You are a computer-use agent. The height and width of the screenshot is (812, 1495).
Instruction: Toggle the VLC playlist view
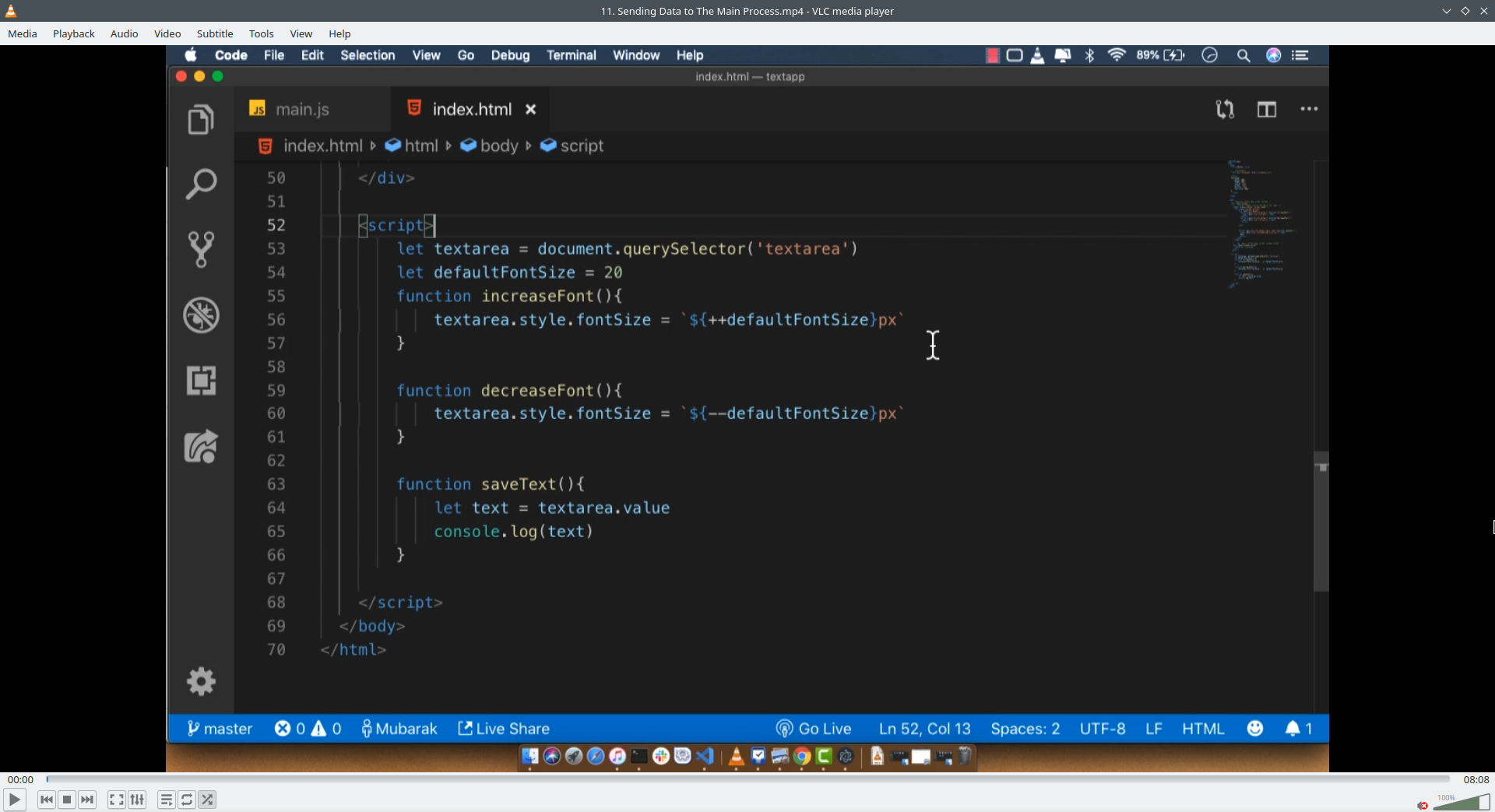click(166, 800)
